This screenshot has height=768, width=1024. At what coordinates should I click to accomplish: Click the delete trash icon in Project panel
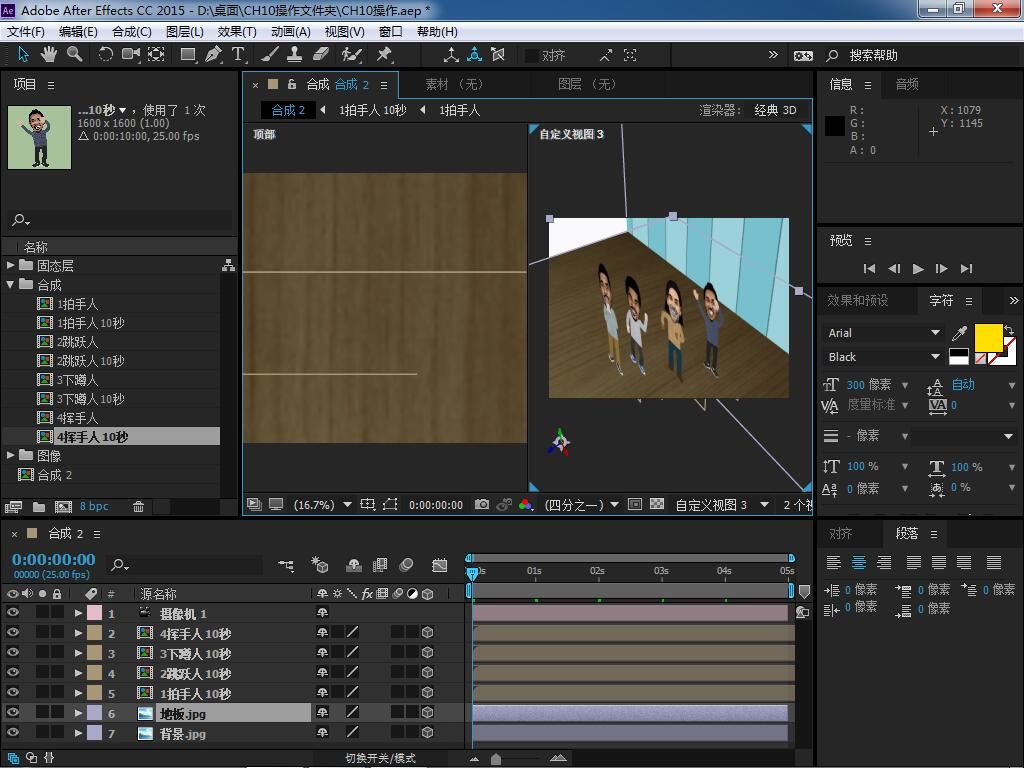click(139, 507)
